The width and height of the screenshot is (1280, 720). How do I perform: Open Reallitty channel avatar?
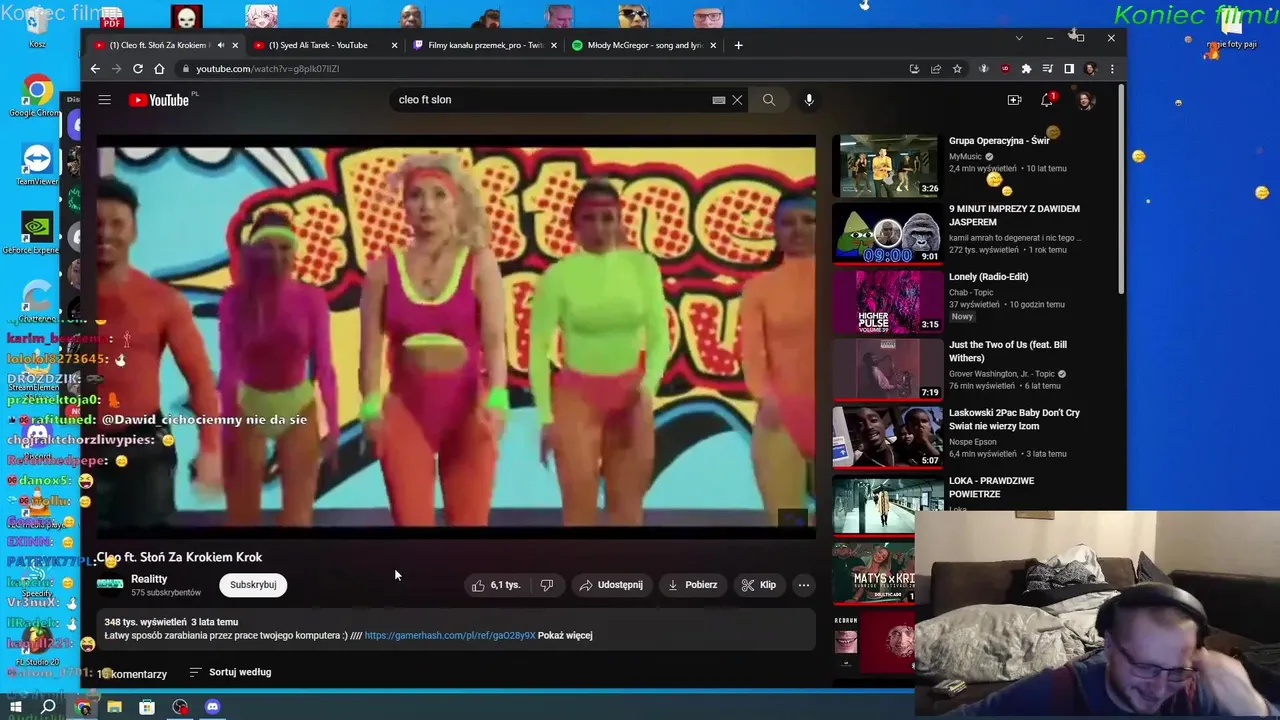[x=110, y=585]
